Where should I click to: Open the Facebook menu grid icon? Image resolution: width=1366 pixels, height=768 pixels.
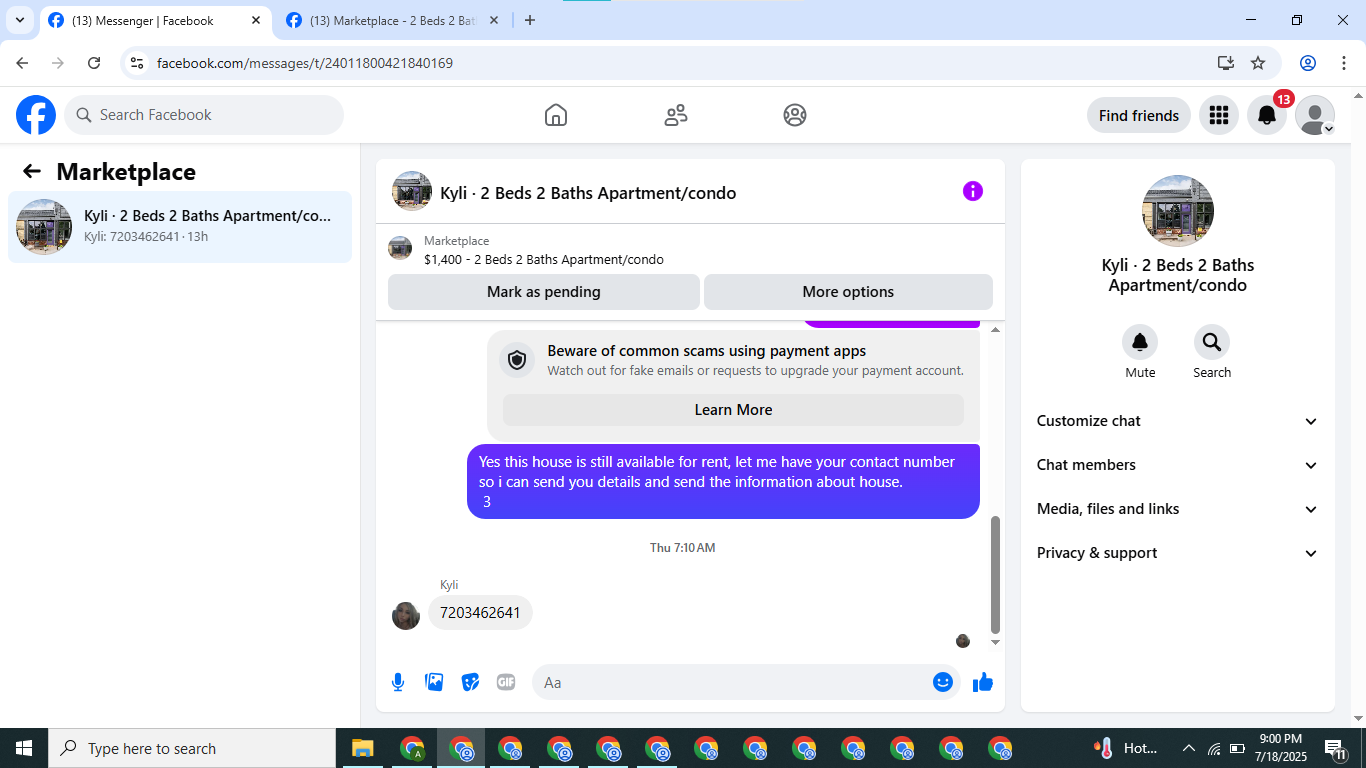pos(1218,115)
